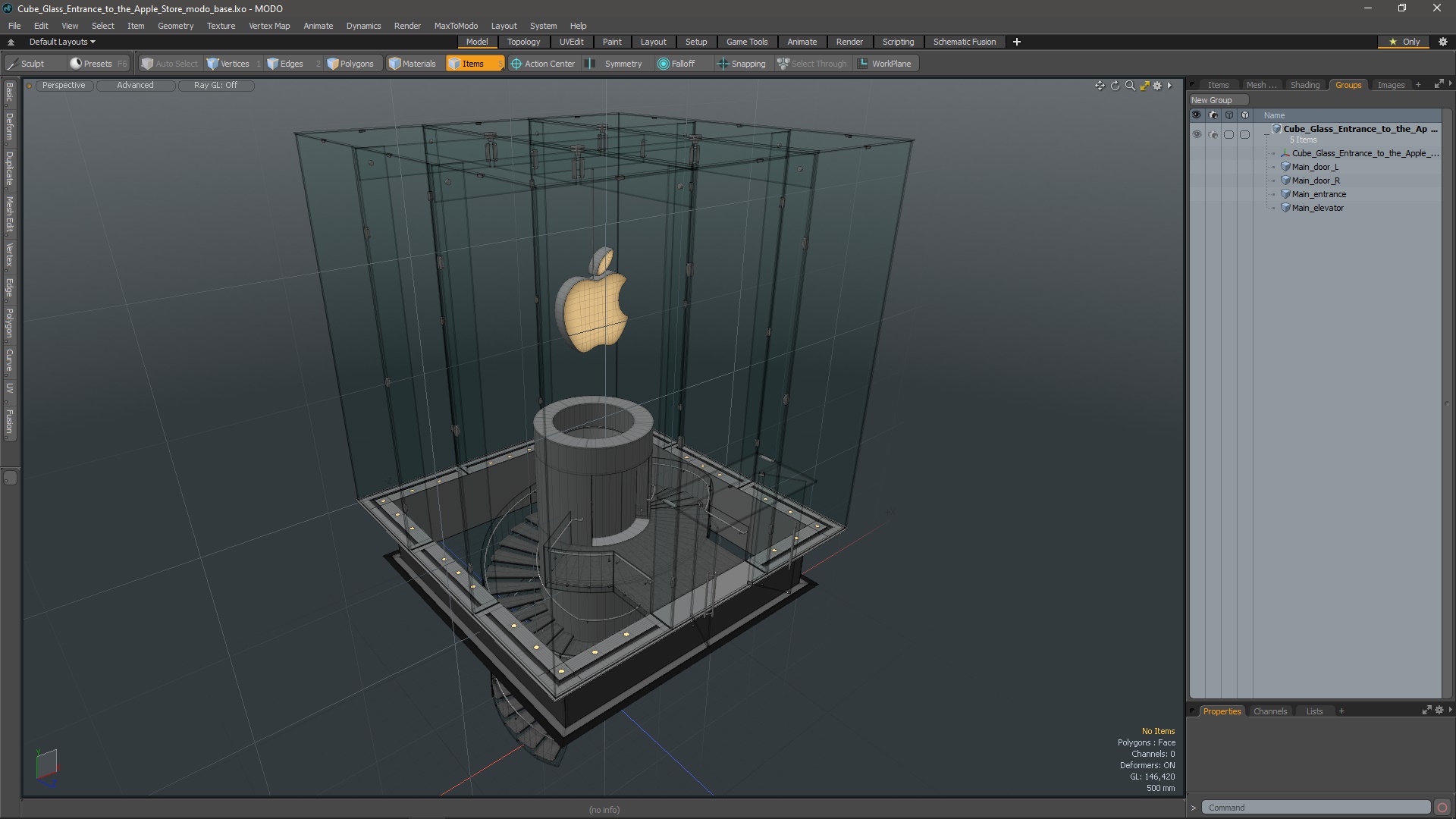Click the eye visibility column header
The width and height of the screenshot is (1456, 819).
(x=1197, y=115)
